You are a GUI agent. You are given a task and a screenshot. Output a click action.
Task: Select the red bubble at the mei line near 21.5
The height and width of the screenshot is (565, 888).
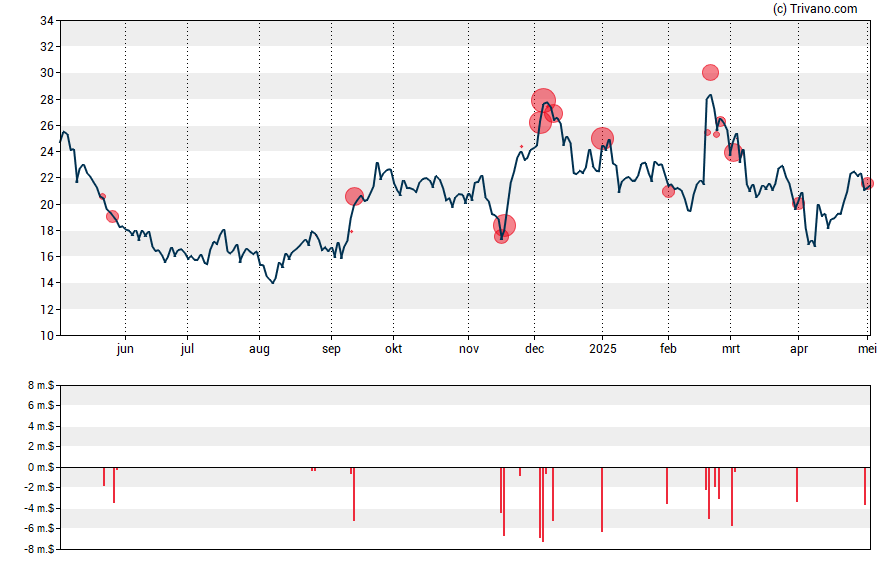[x=868, y=183]
